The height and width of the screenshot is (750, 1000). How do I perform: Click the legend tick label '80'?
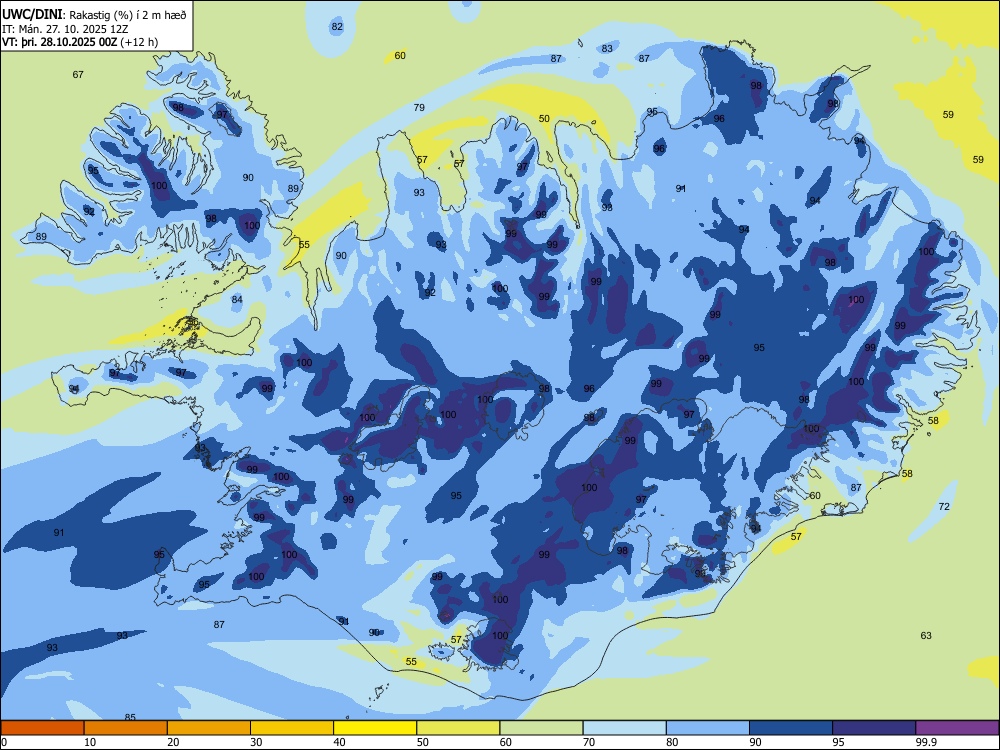[672, 742]
